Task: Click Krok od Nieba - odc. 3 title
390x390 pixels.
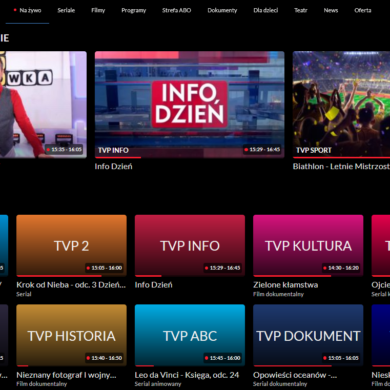Action: pos(71,285)
